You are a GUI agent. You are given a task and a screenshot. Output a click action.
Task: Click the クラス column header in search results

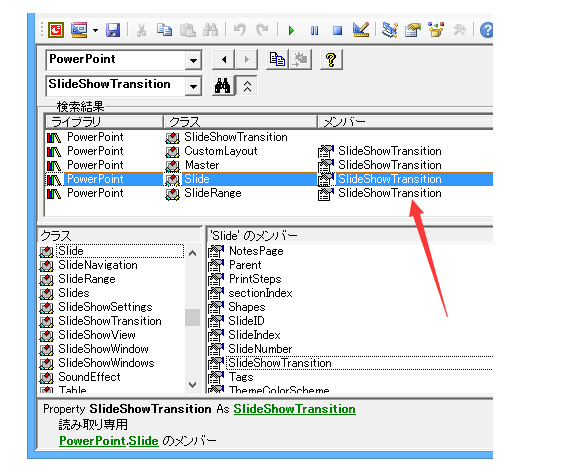click(x=240, y=122)
